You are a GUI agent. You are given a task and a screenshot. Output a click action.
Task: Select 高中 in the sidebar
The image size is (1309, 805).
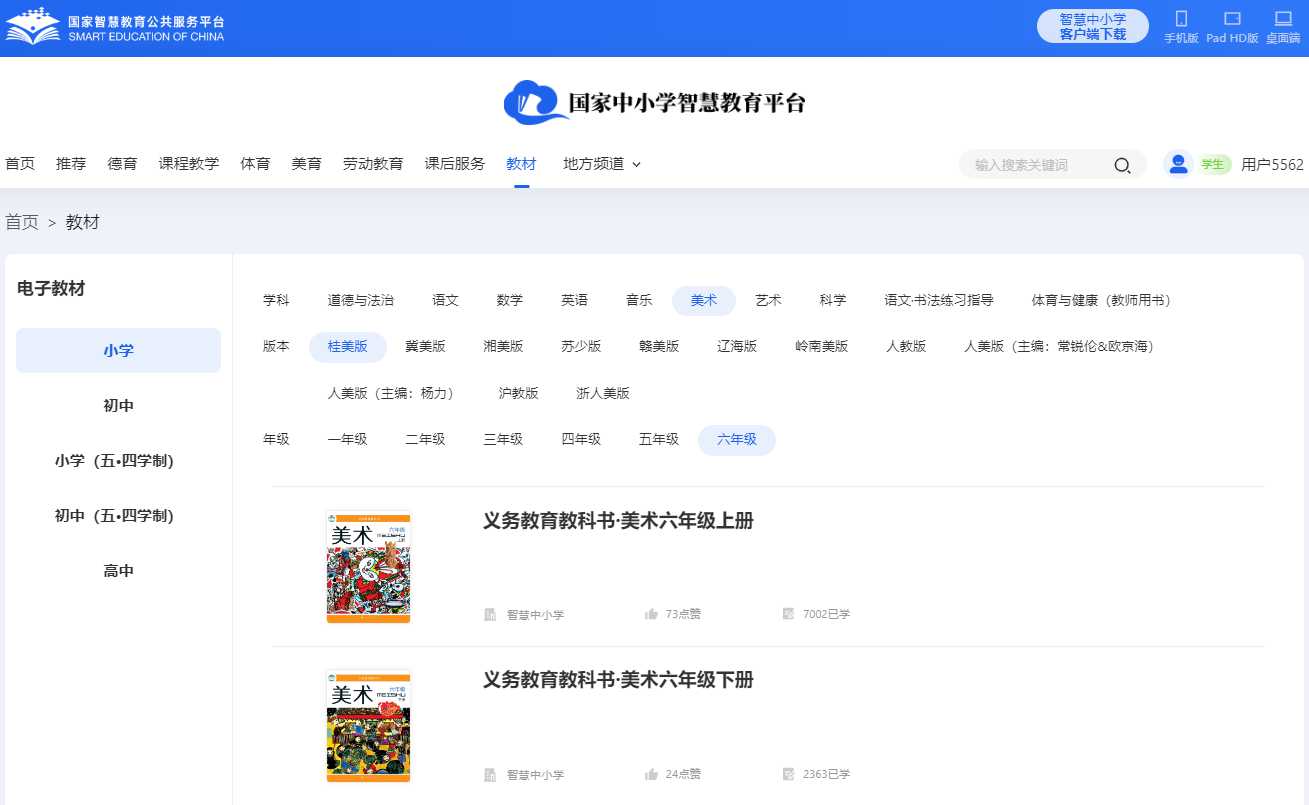[x=118, y=571]
